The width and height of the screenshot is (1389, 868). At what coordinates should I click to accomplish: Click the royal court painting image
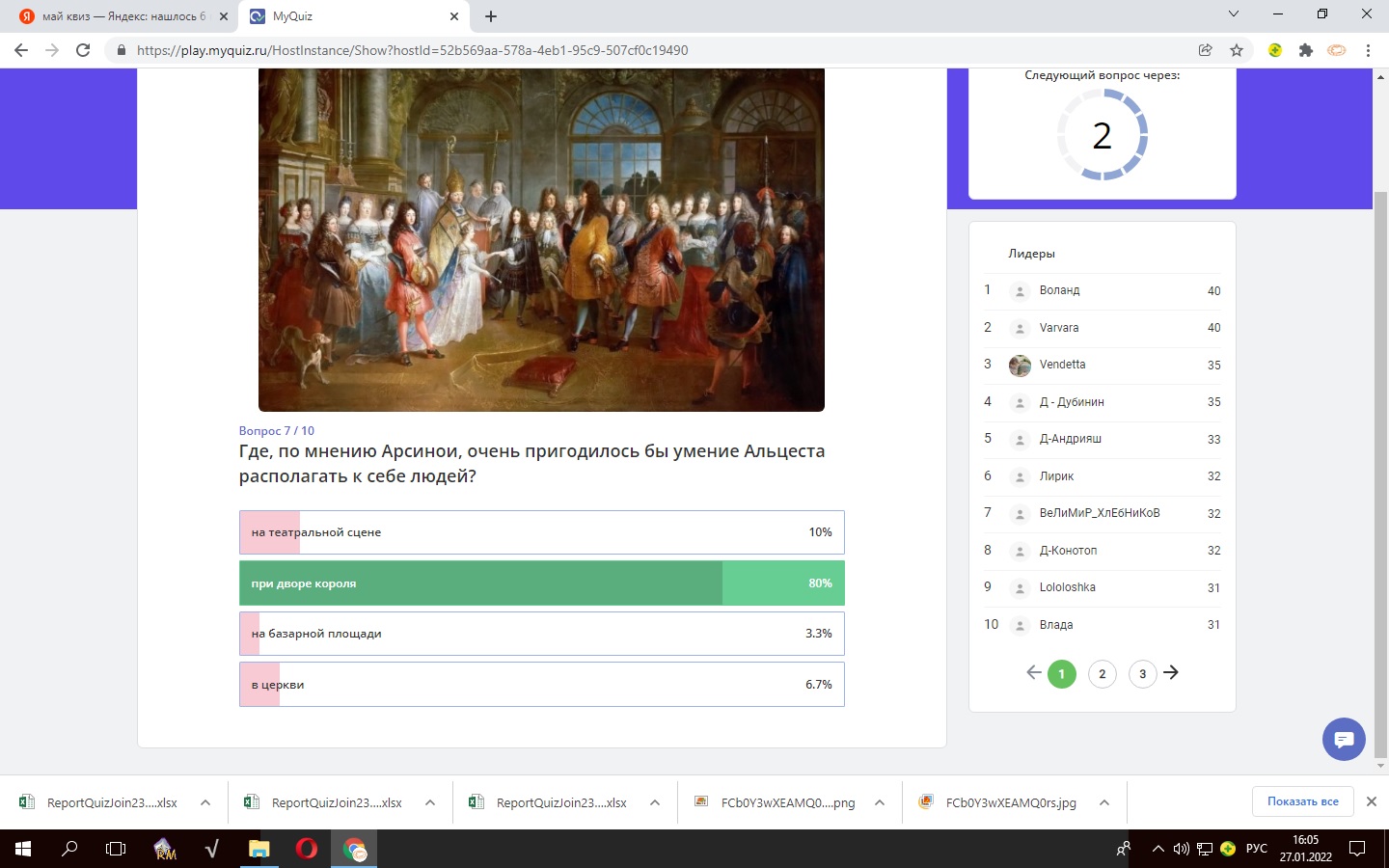(x=541, y=240)
